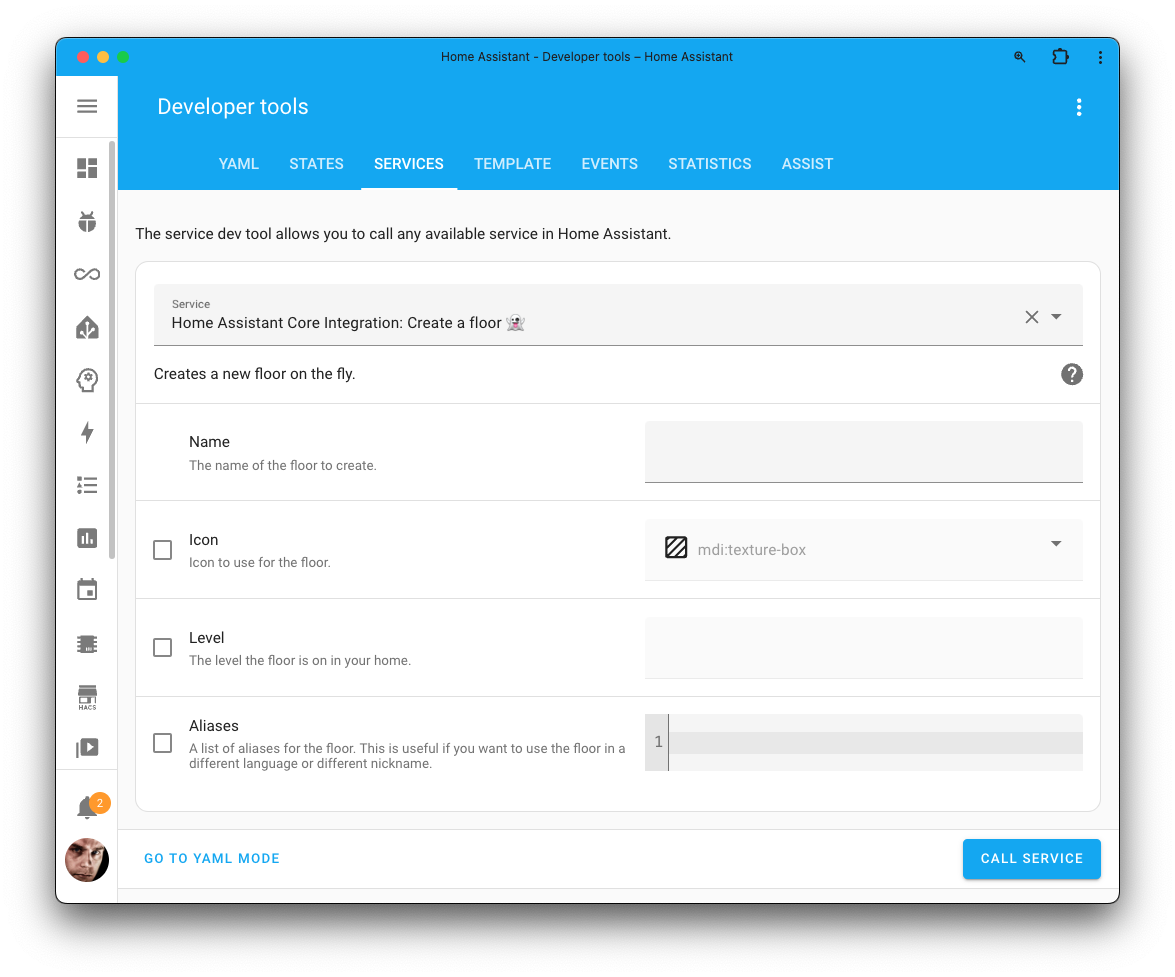The image size is (1175, 977).
Task: Switch to the TEMPLATE tab
Action: [512, 164]
